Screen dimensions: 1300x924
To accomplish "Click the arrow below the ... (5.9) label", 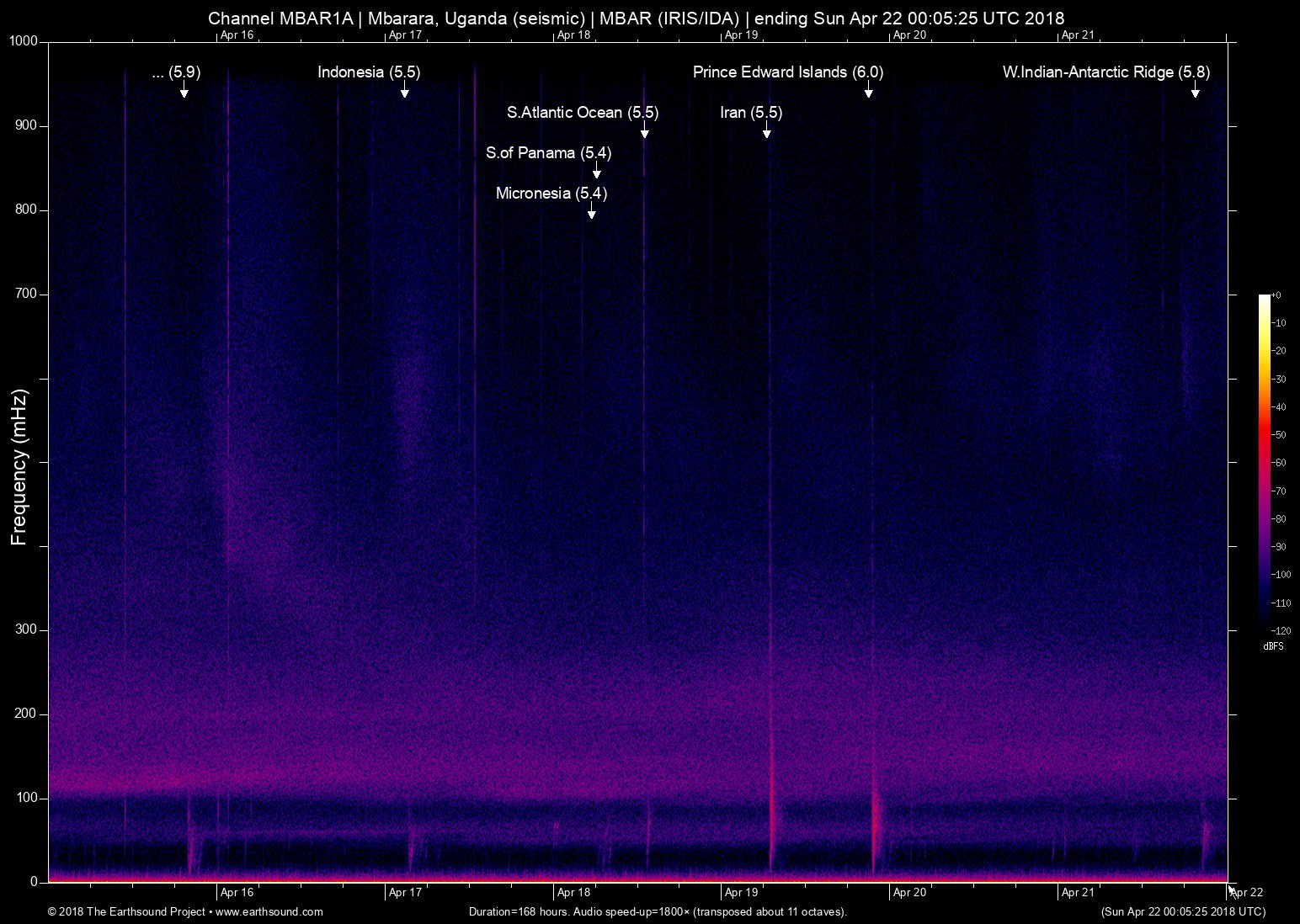I will [184, 91].
